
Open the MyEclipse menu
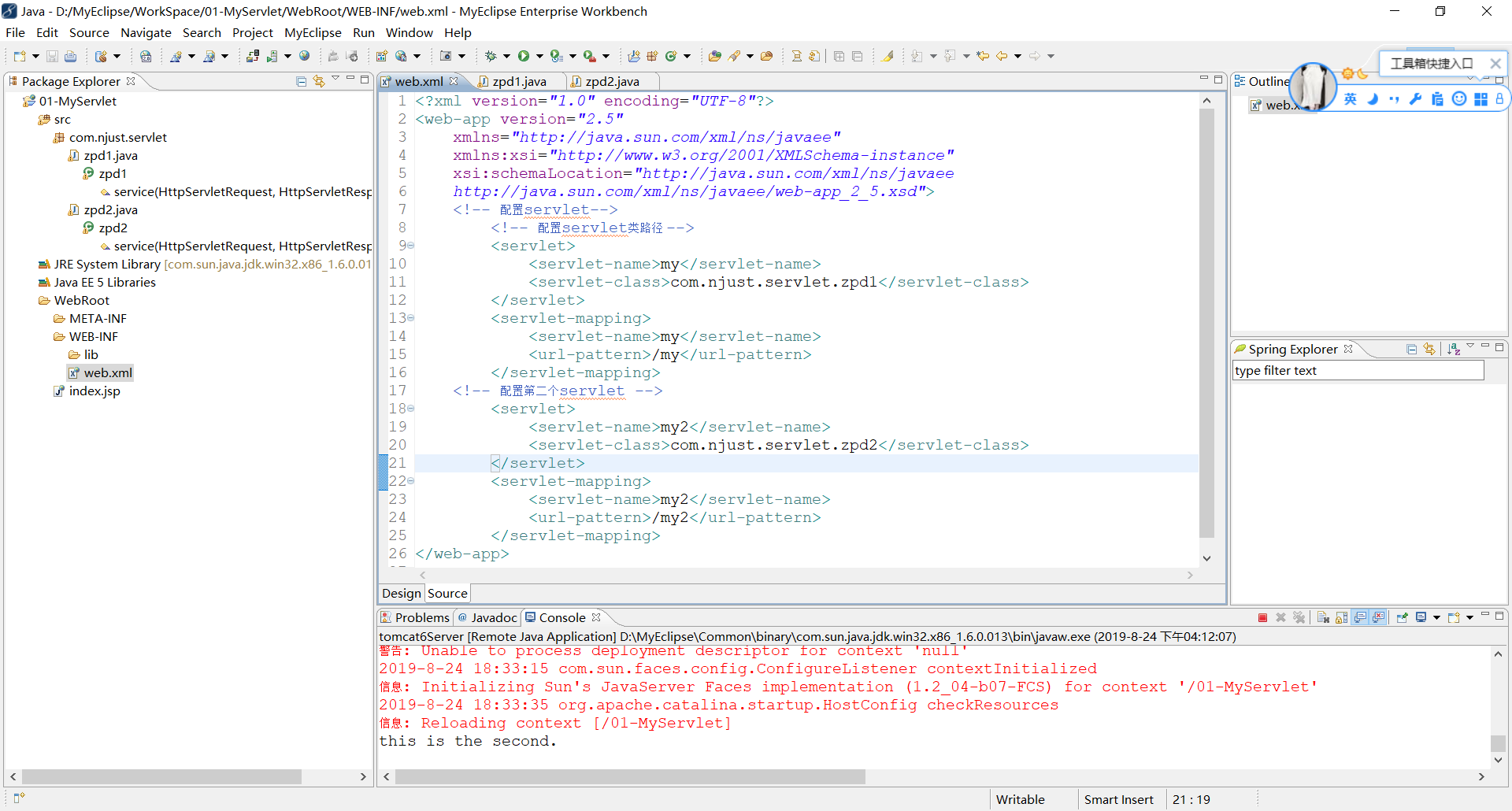click(313, 32)
